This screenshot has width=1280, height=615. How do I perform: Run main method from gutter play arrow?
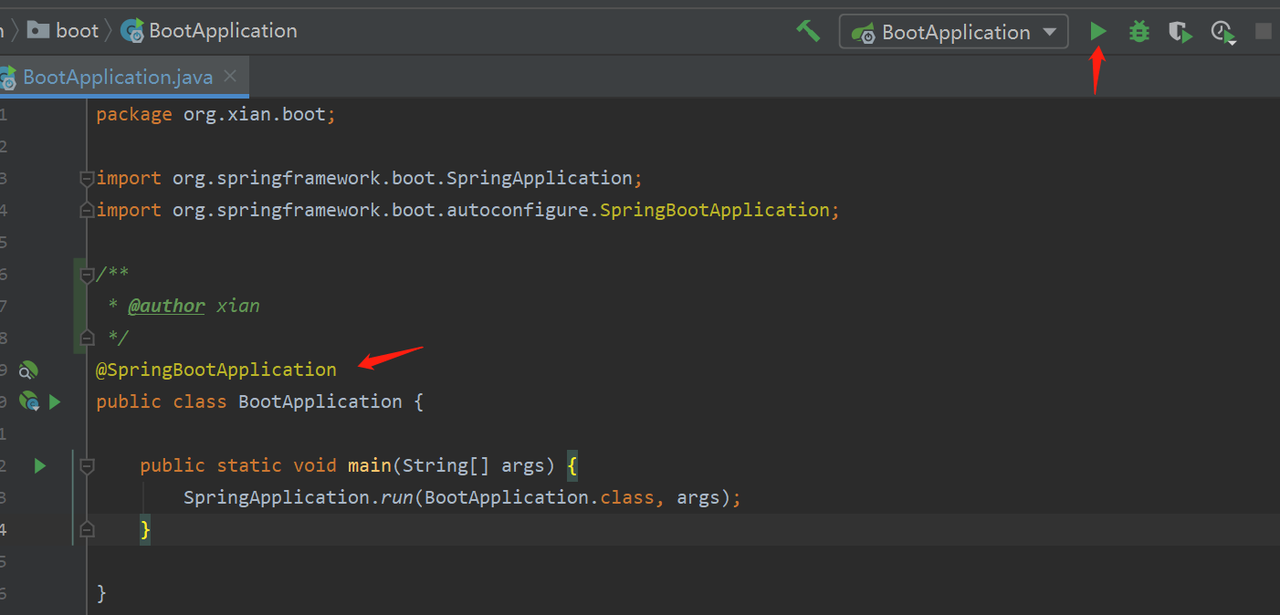[40, 465]
